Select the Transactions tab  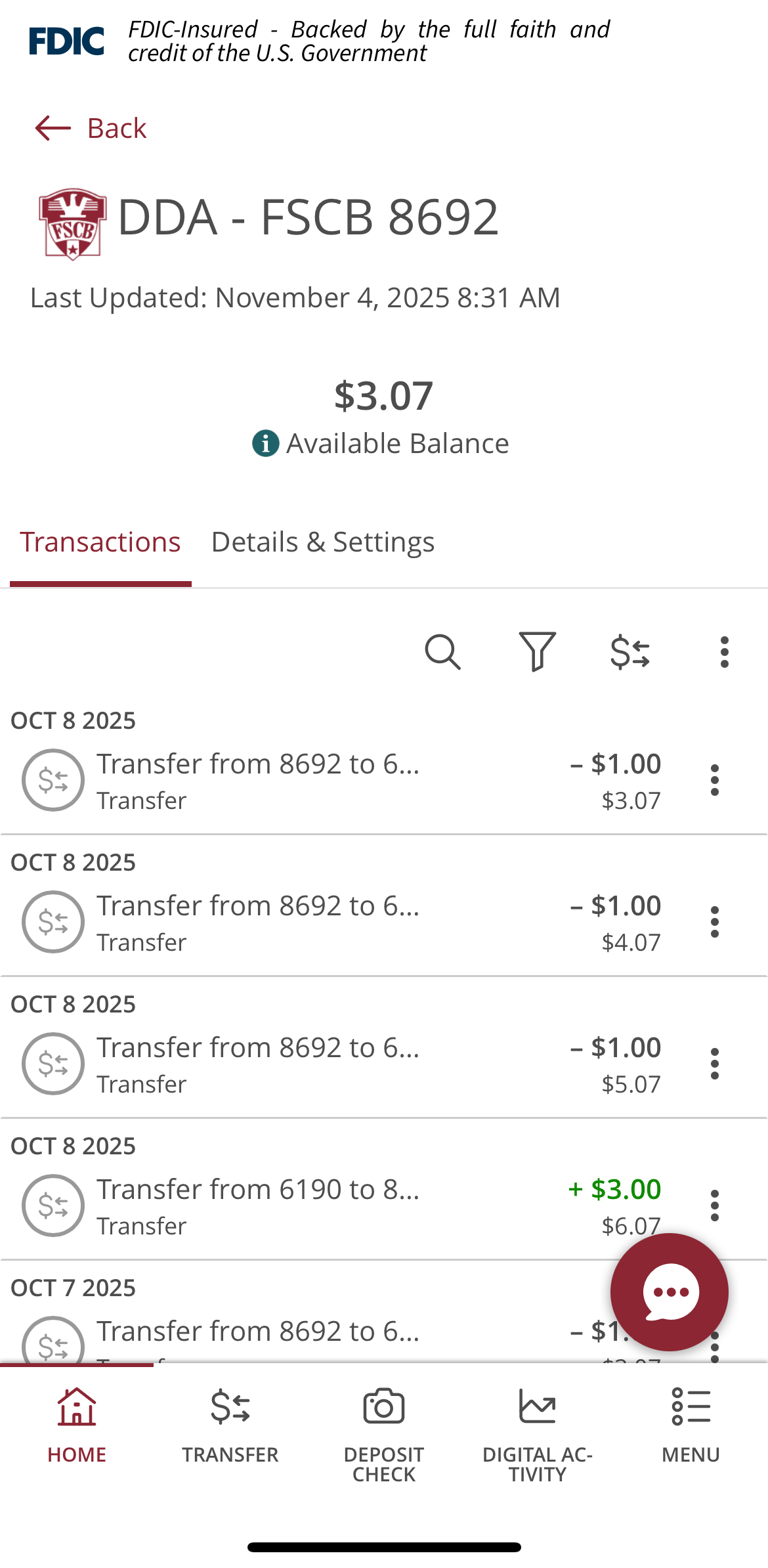pyautogui.click(x=100, y=542)
